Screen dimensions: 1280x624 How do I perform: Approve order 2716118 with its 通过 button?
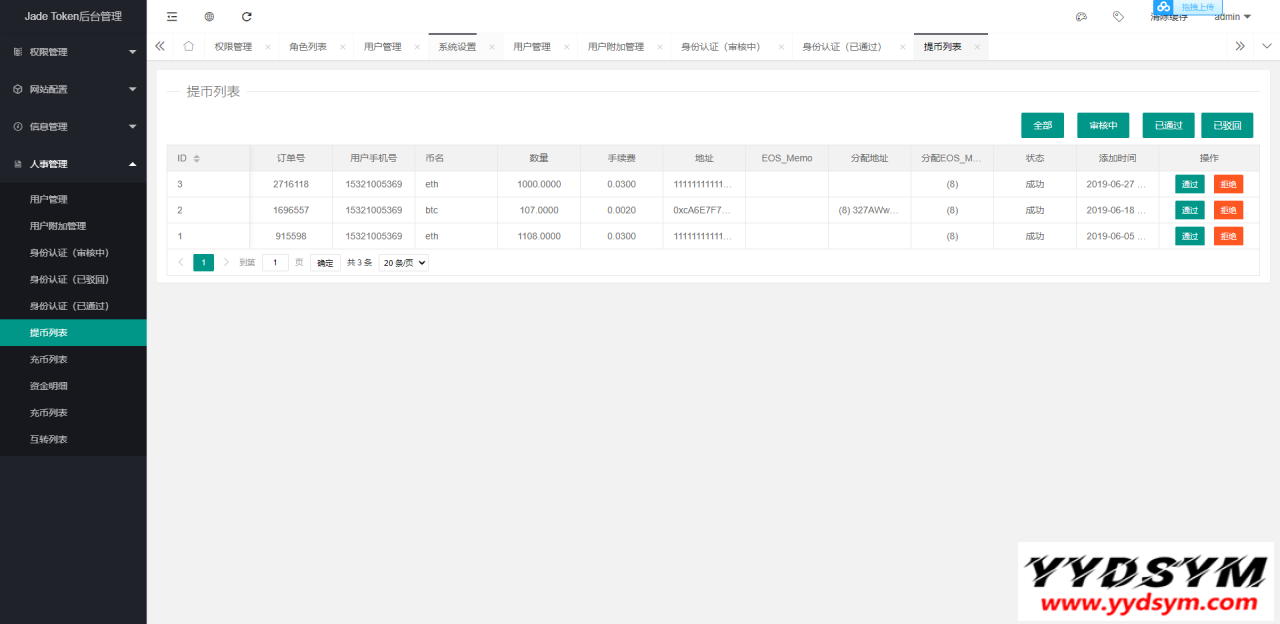click(x=1189, y=183)
